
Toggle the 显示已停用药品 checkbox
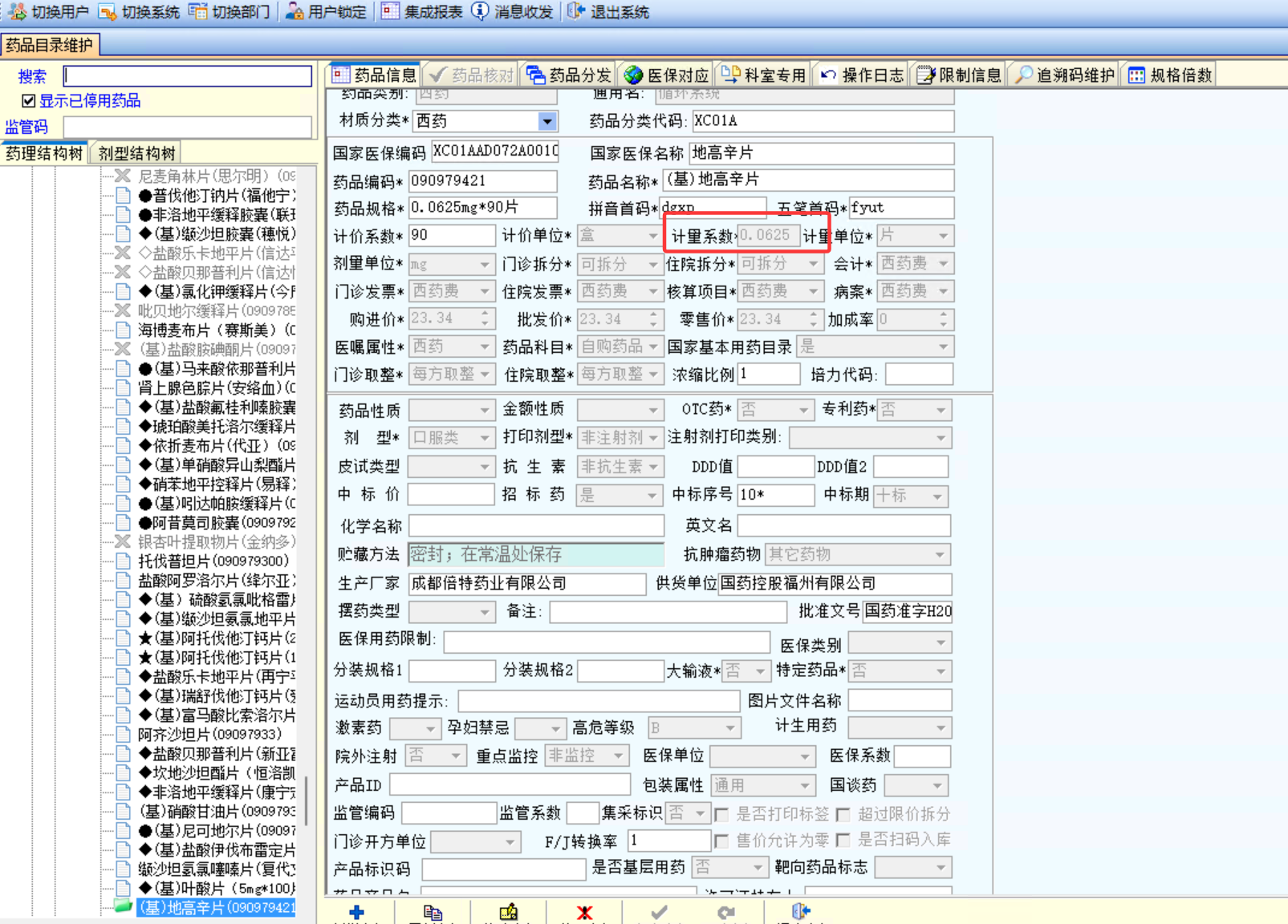(29, 100)
